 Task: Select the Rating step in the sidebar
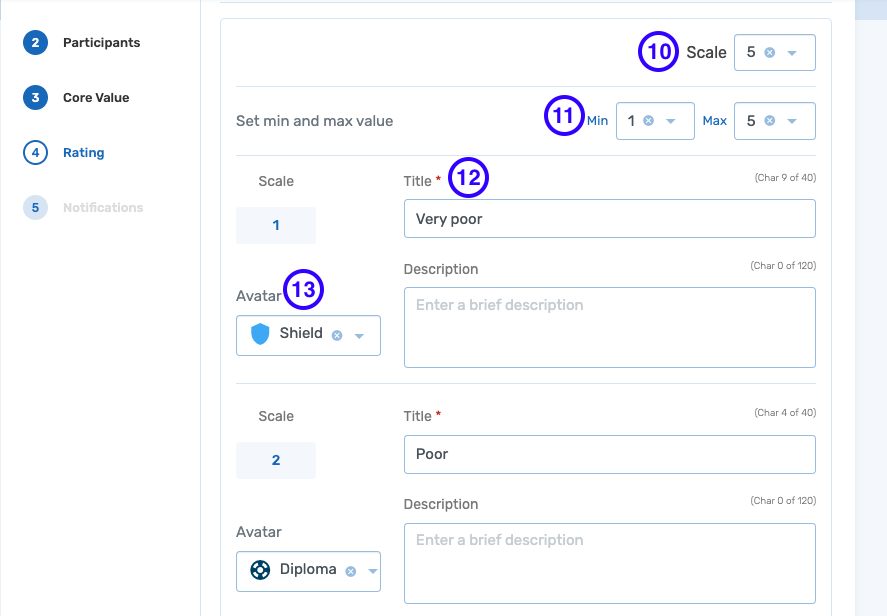click(x=83, y=152)
